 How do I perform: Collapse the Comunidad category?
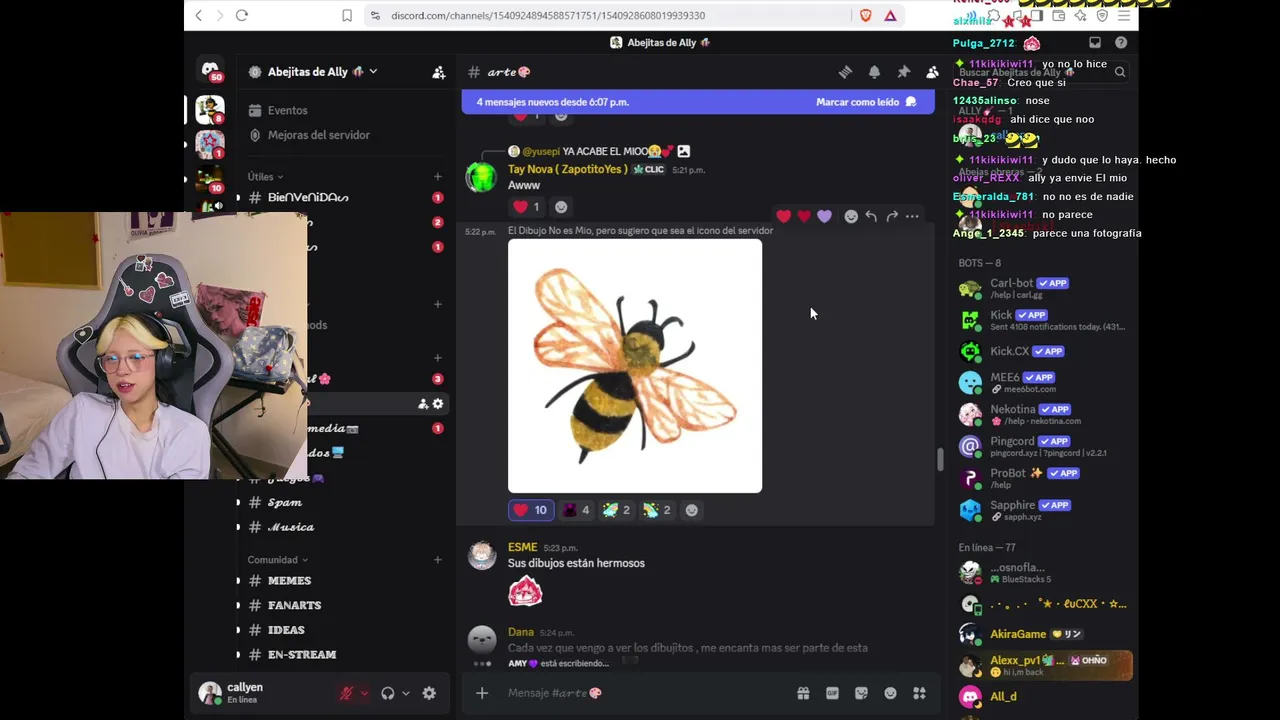click(278, 560)
